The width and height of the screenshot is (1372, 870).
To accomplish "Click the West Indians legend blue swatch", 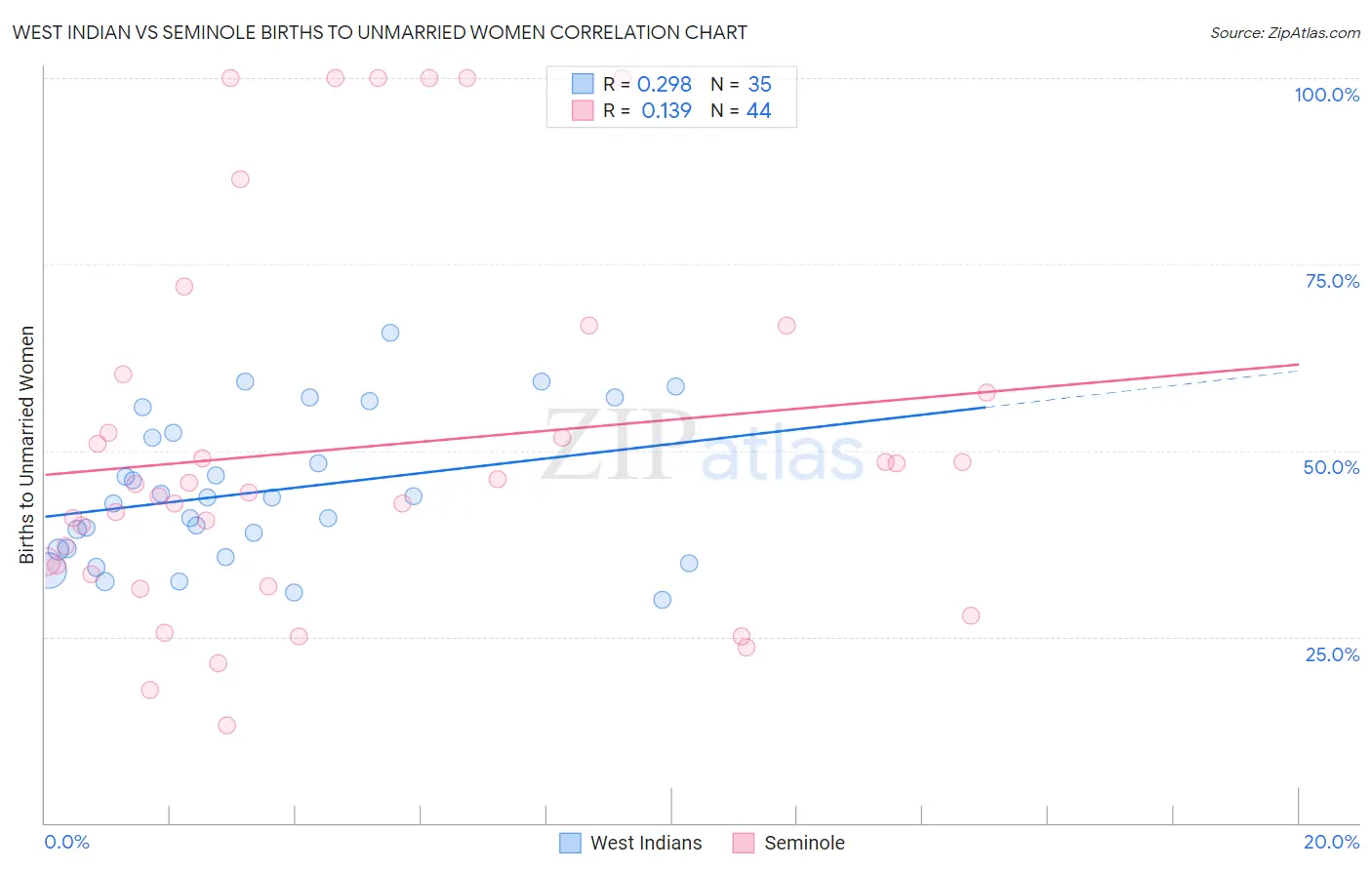I will tap(570, 843).
